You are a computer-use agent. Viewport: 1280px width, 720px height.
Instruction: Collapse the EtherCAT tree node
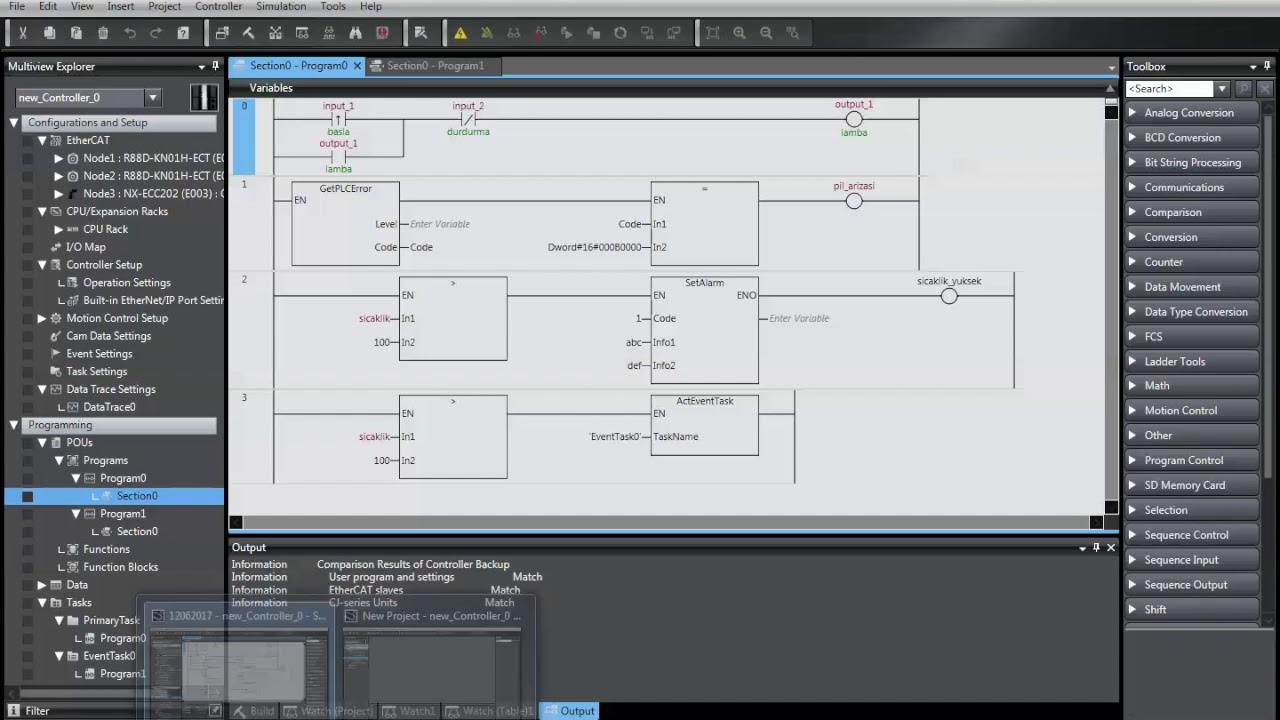pos(42,140)
